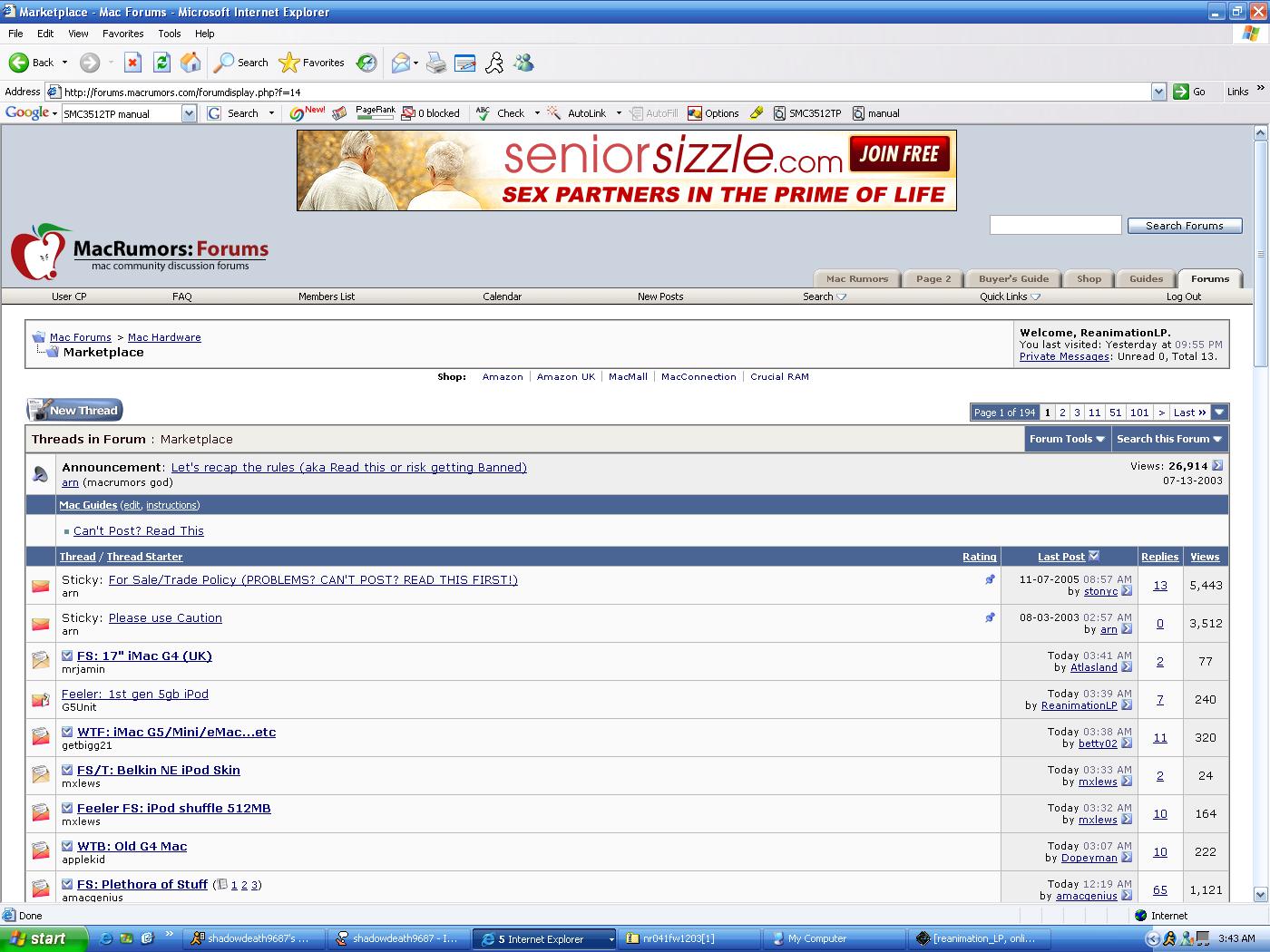
Task: Click the popup blocker '0 blocked' button
Action: pyautogui.click(x=431, y=113)
